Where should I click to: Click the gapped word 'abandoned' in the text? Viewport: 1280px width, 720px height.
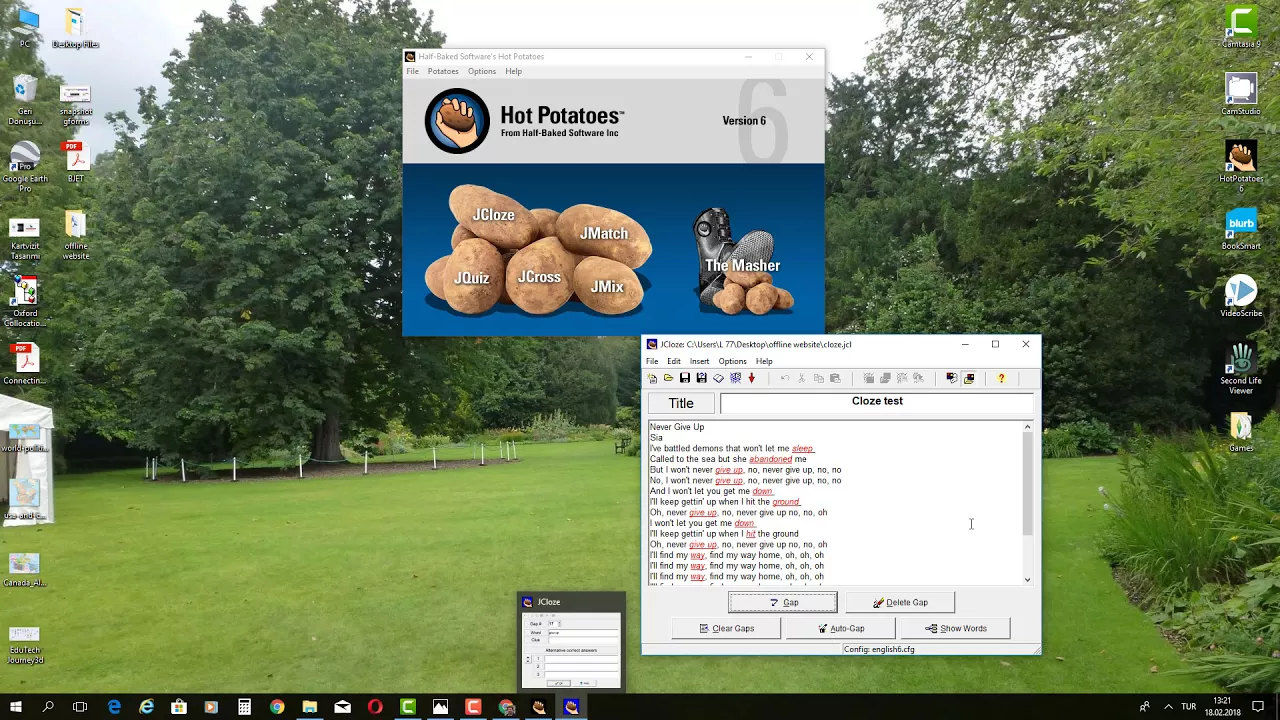coord(770,459)
